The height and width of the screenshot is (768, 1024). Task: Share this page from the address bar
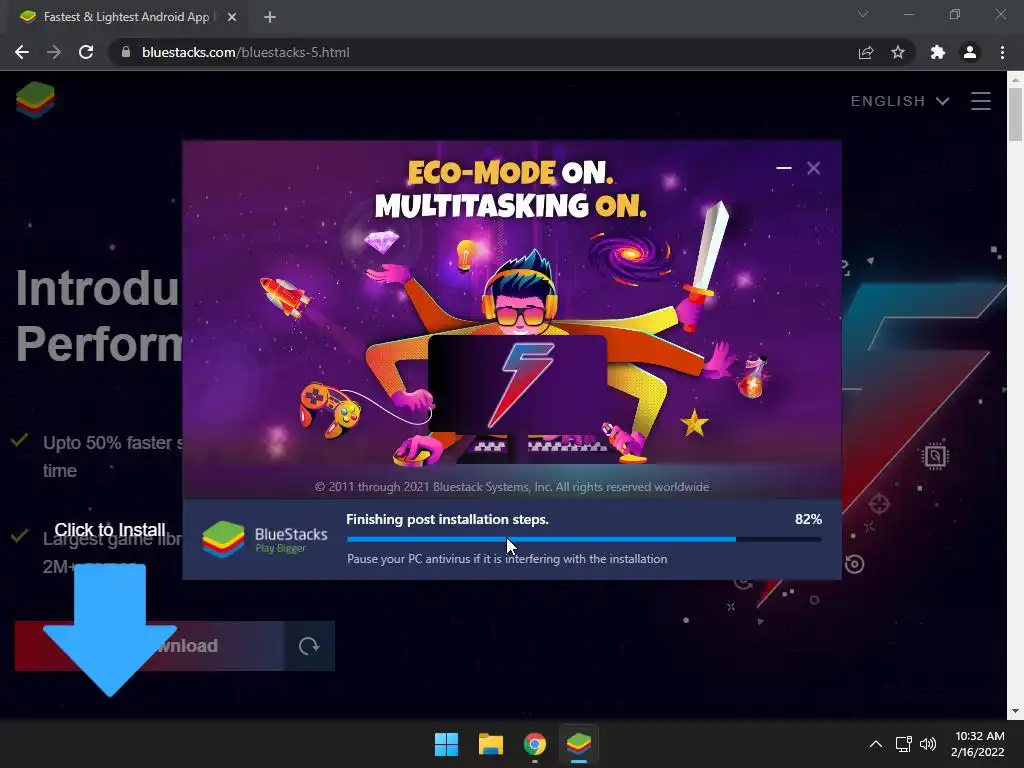coord(866,52)
